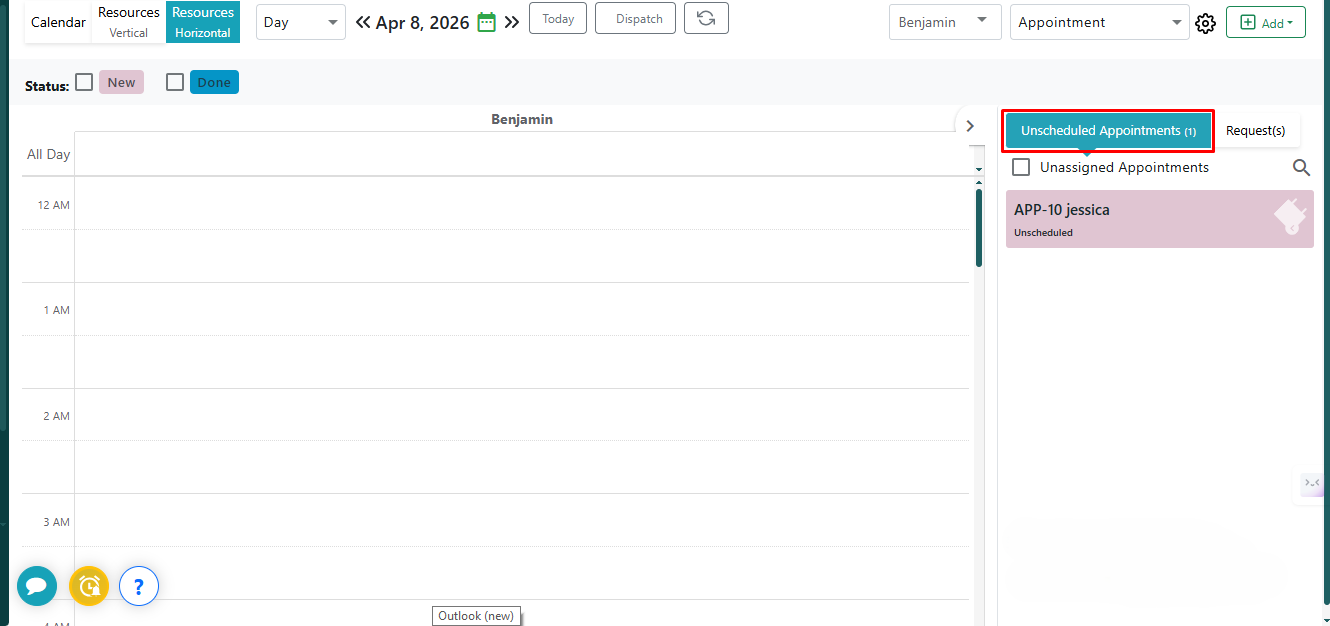
Task: Select the Resources Vertical view tab
Action: (x=129, y=22)
